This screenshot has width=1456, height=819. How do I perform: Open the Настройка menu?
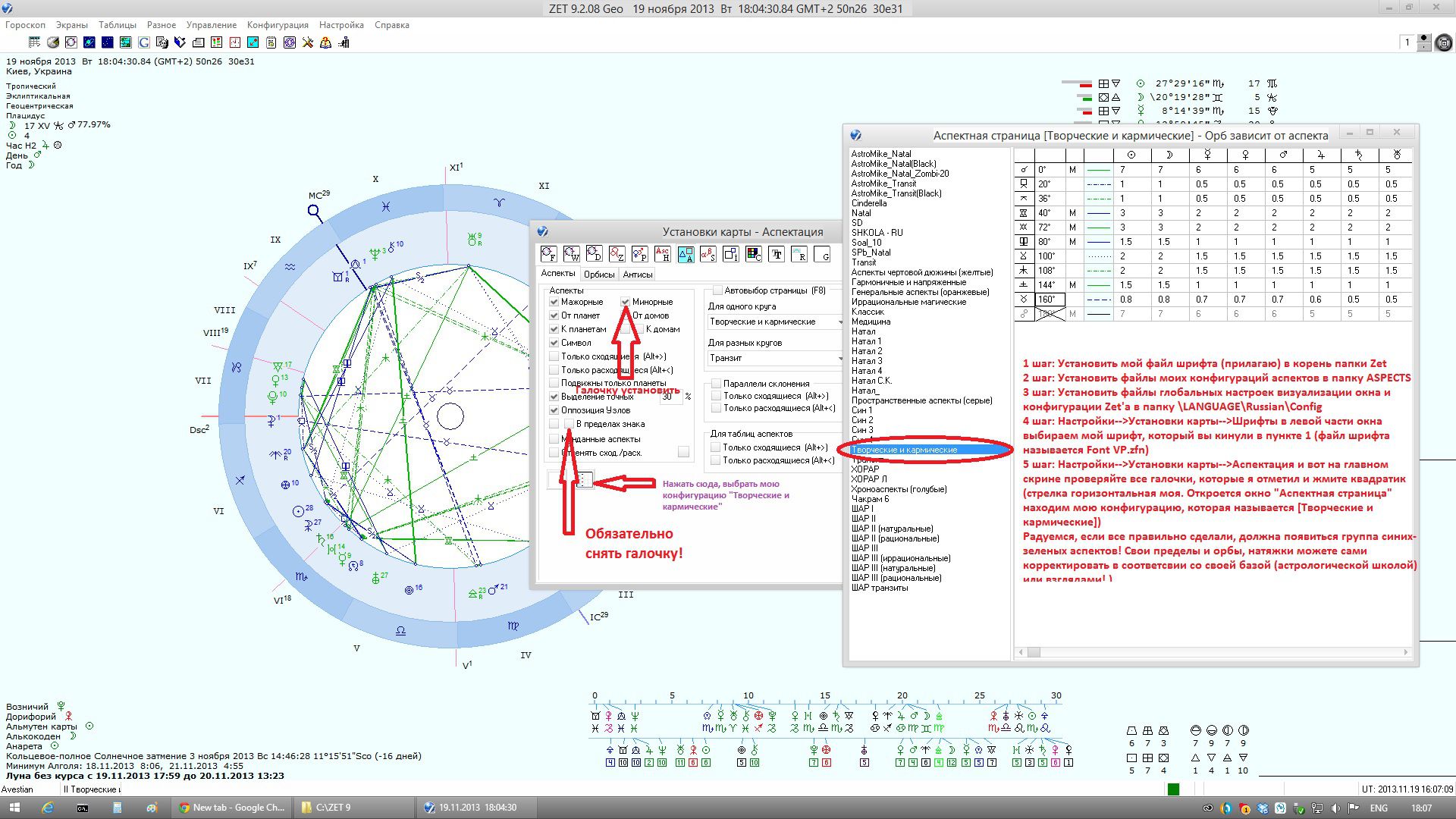341,25
